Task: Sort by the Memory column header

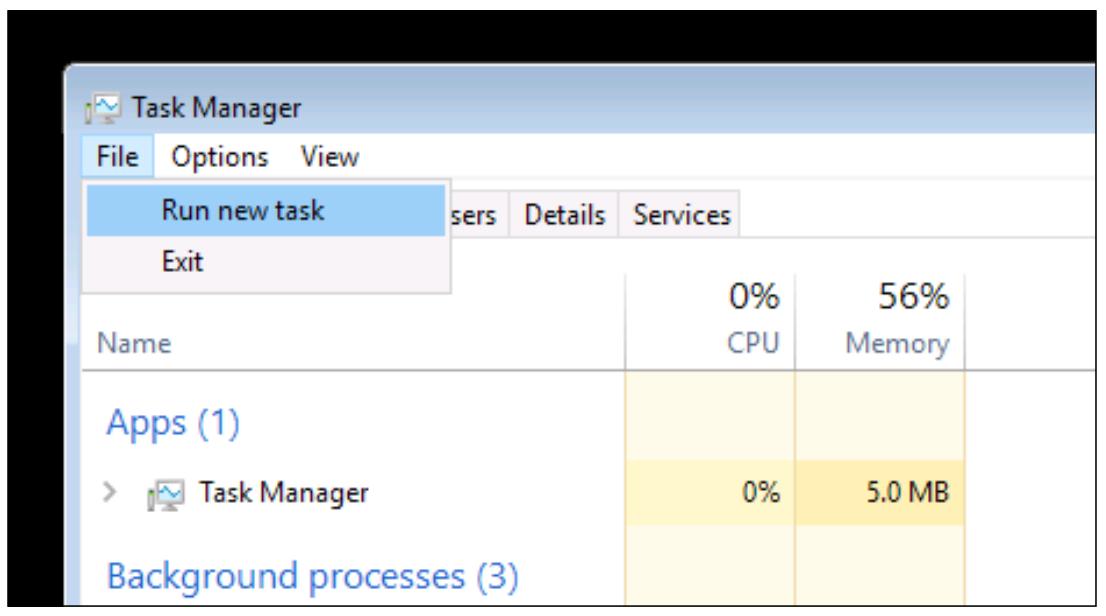Action: (x=897, y=344)
